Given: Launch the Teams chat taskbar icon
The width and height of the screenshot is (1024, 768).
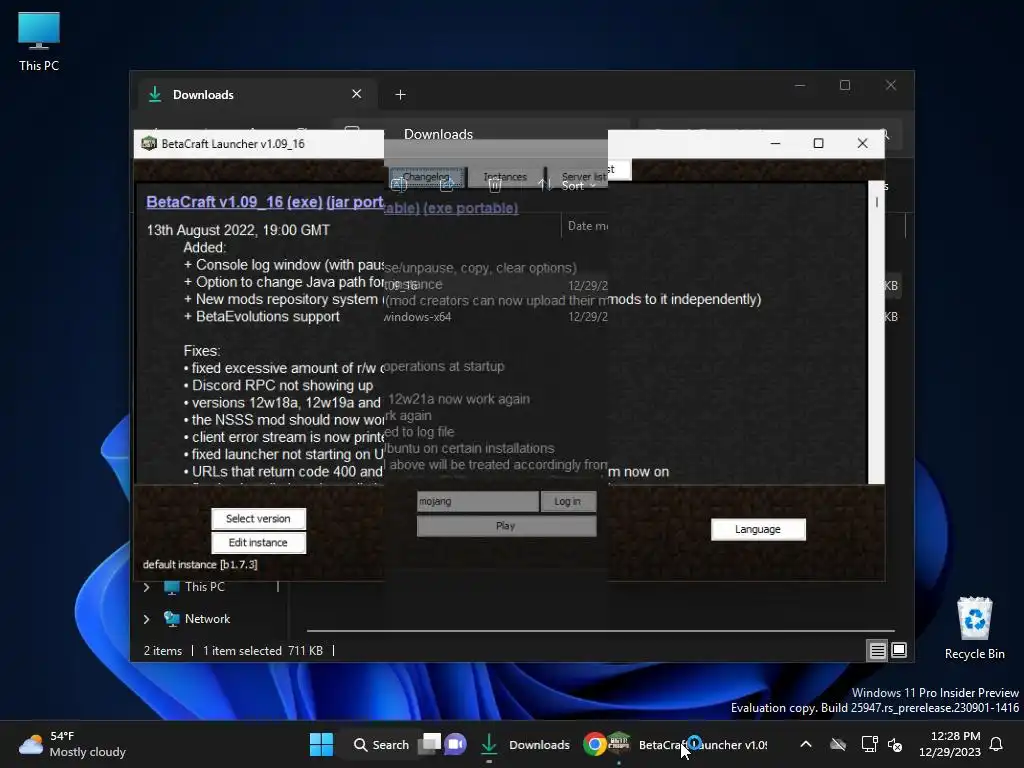Looking at the screenshot, I should [456, 744].
